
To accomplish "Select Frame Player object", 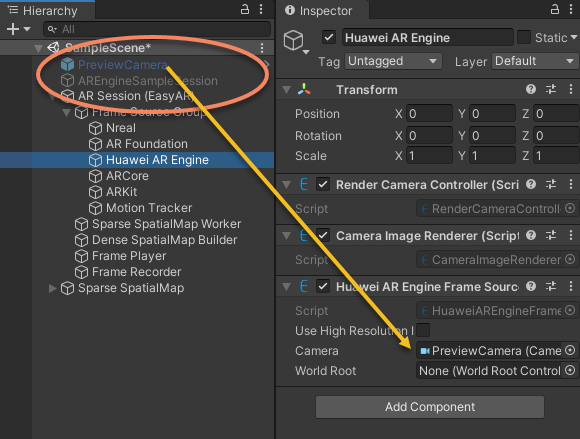I will (129, 256).
